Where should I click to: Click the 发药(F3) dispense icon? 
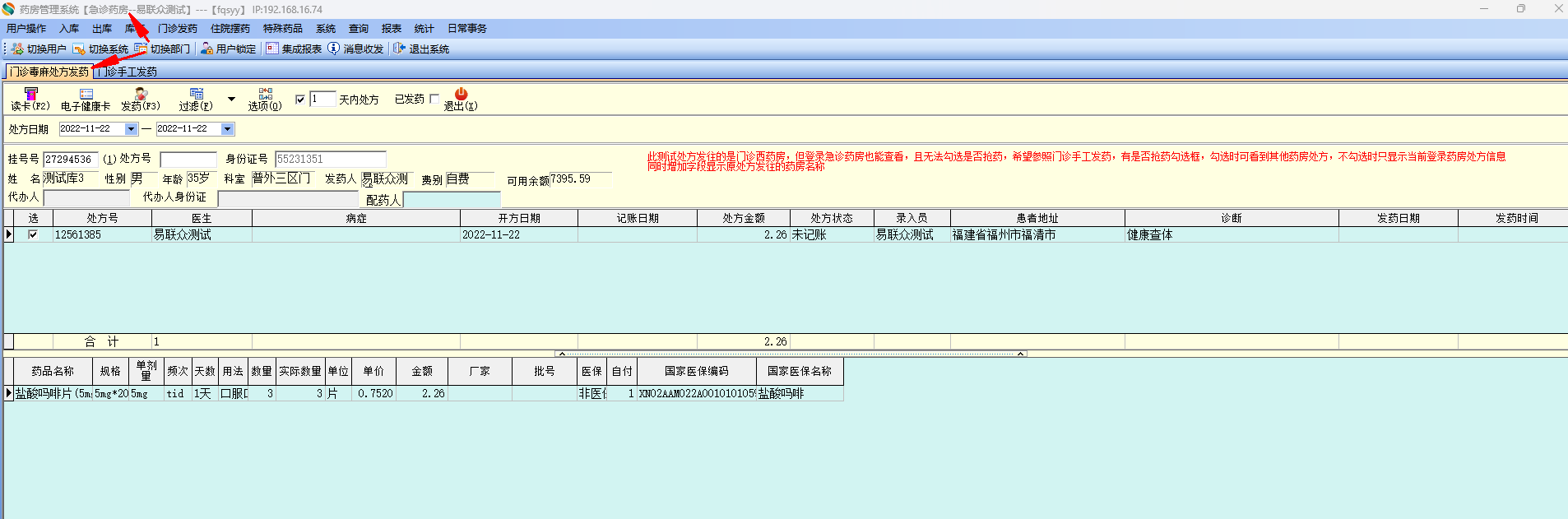[x=141, y=94]
